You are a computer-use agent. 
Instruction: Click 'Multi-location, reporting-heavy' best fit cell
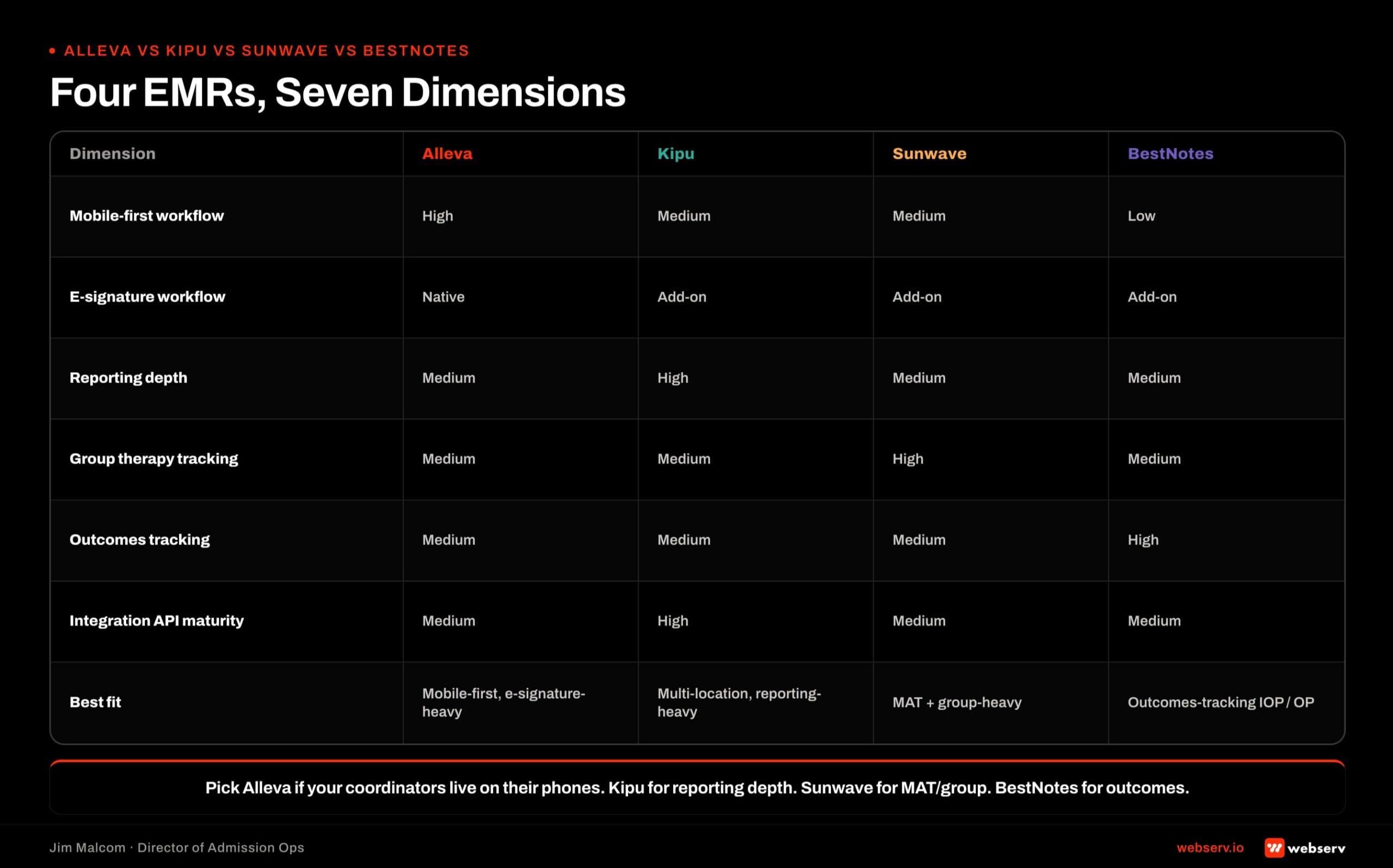[x=739, y=703]
